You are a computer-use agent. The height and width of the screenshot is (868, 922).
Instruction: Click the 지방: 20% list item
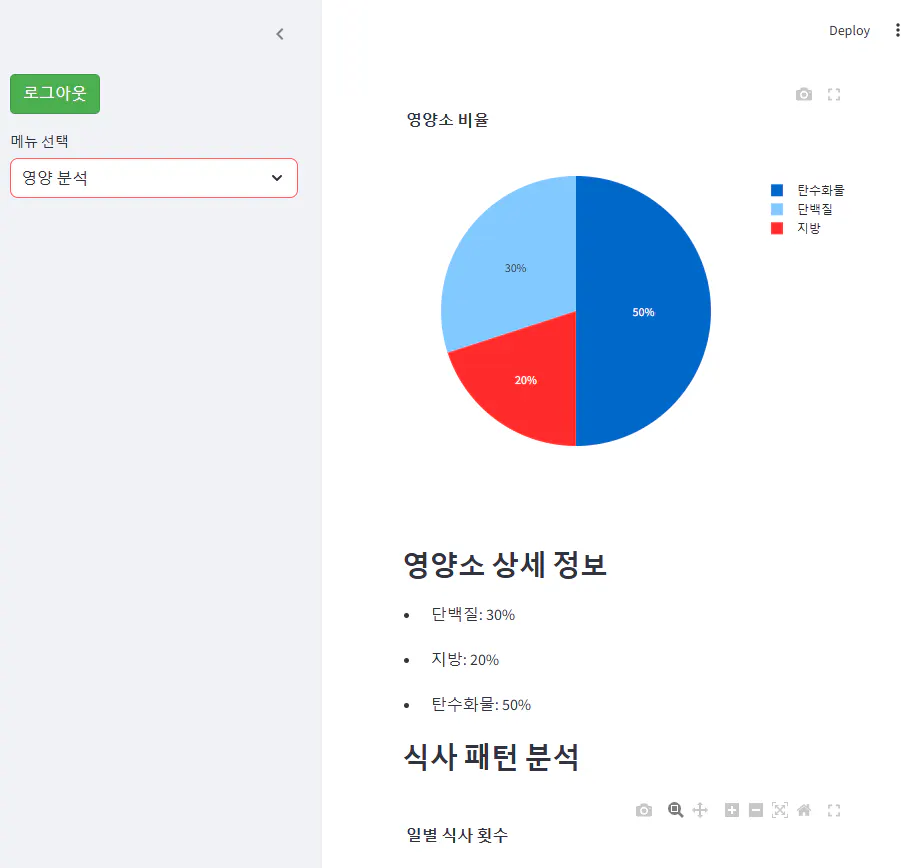pos(465,659)
